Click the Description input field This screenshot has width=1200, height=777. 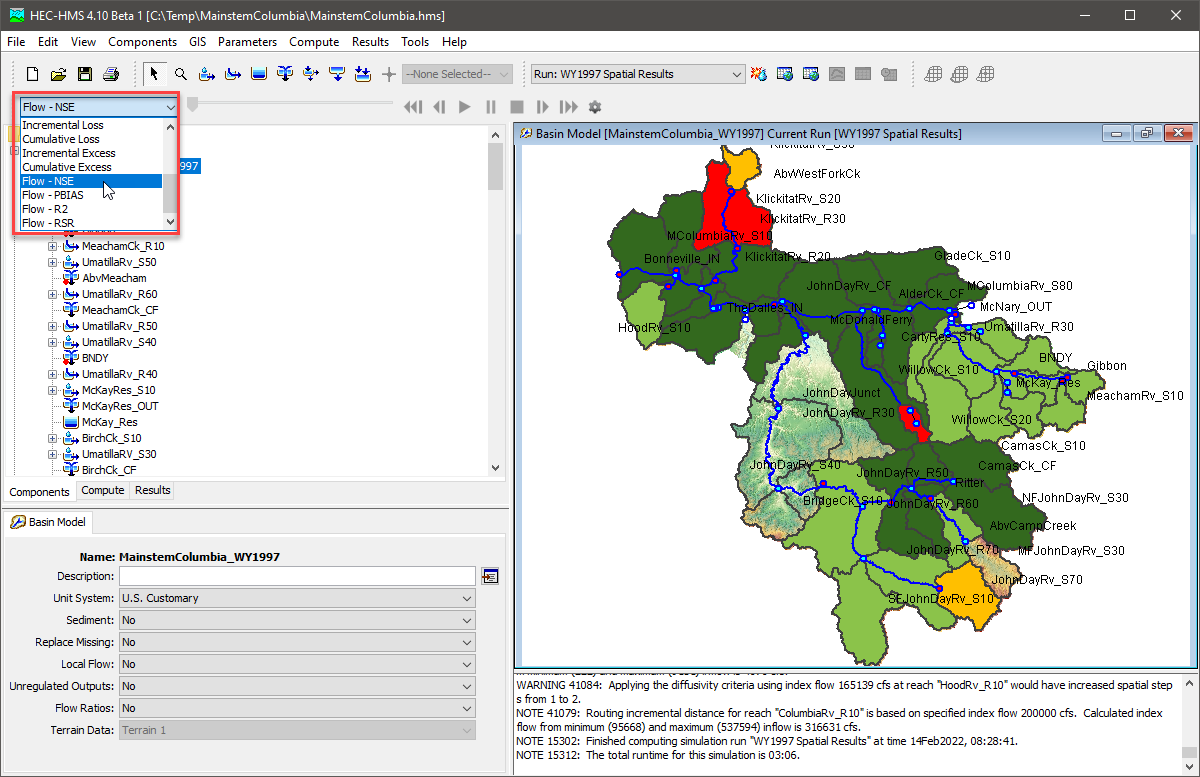click(297, 576)
